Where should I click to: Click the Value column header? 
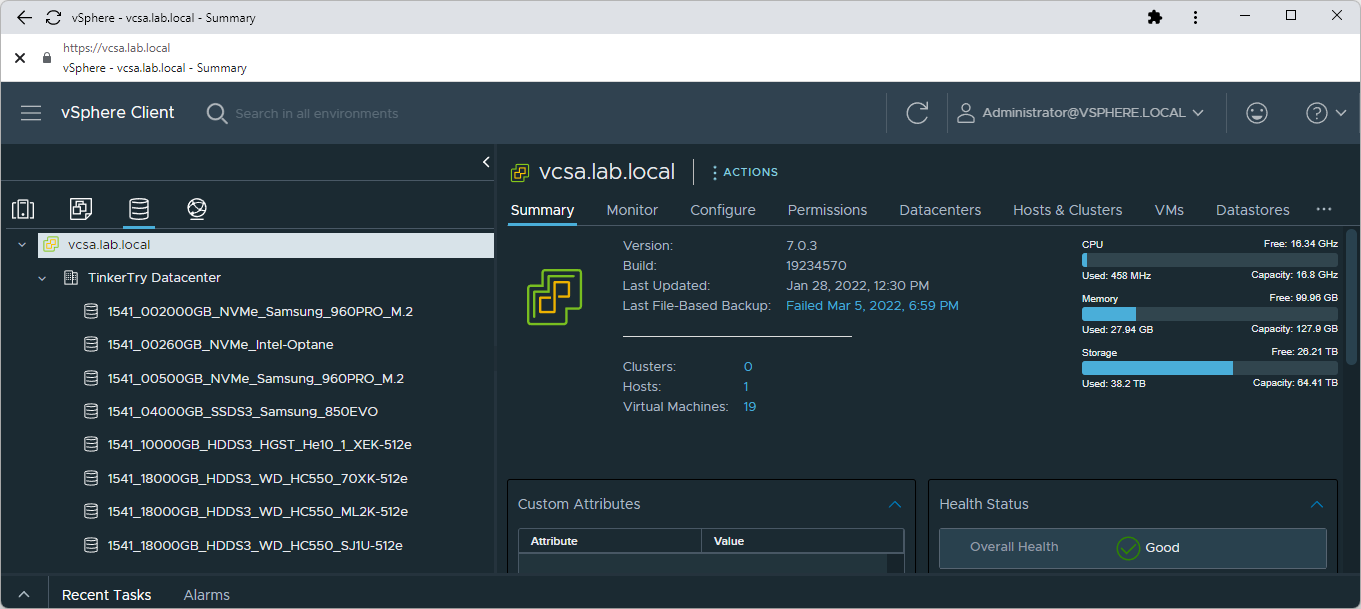point(803,541)
